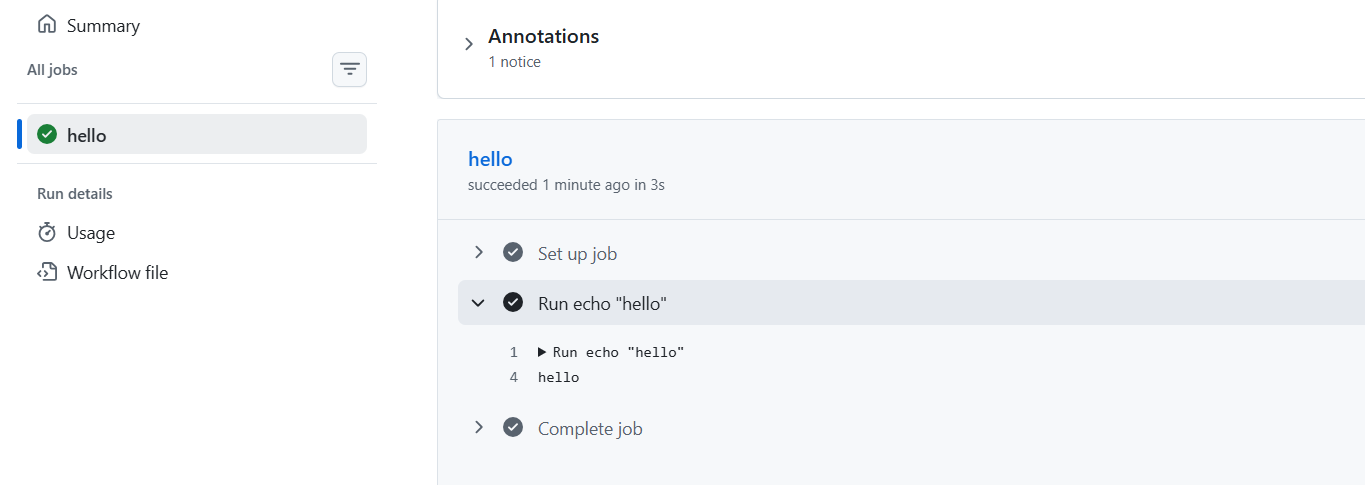Click the Run echo step checkmark icon
Screen dimensions: 1365x485
(513, 302)
